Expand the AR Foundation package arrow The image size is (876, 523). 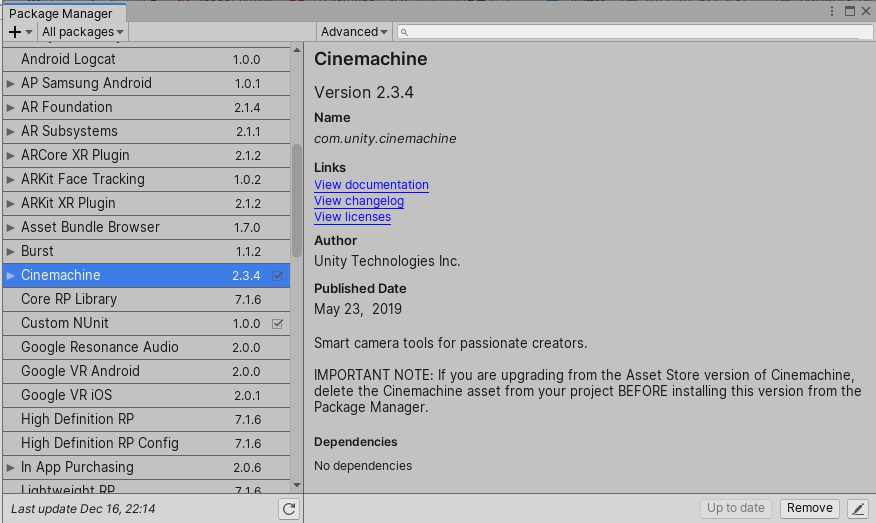coord(11,107)
